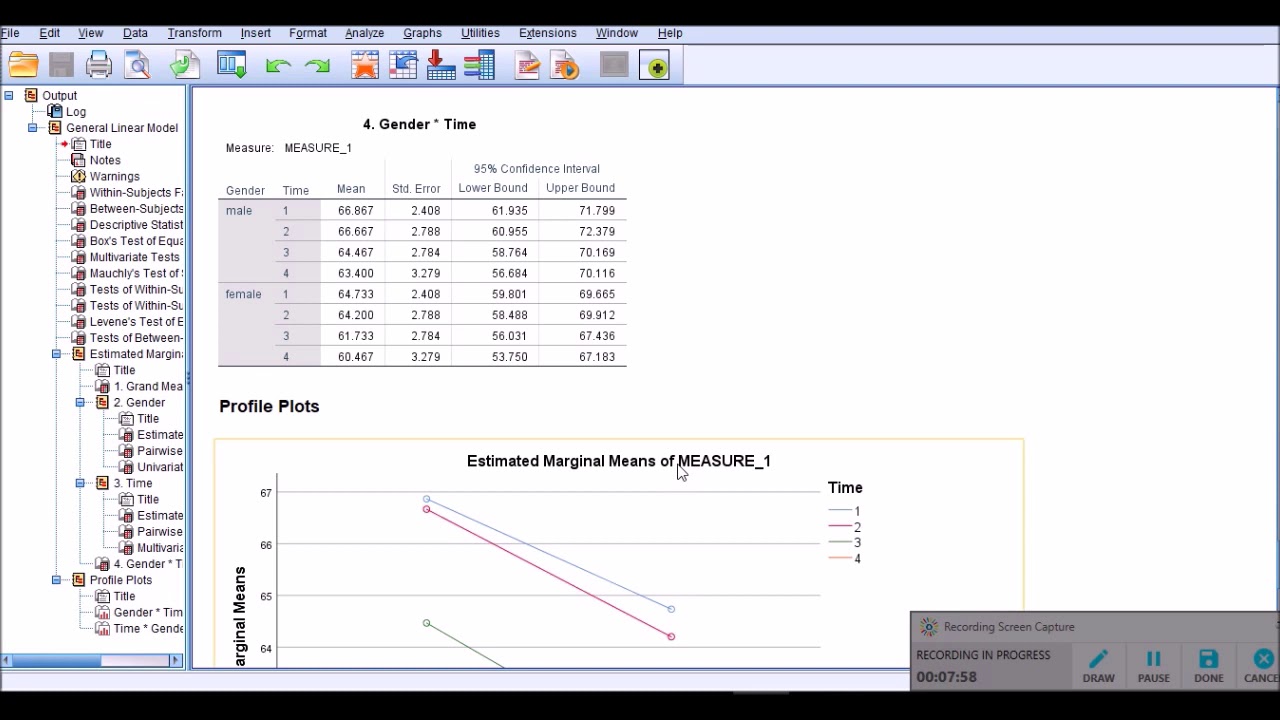
Task: Click the Designate Window script-pencil icon
Action: pos(527,66)
